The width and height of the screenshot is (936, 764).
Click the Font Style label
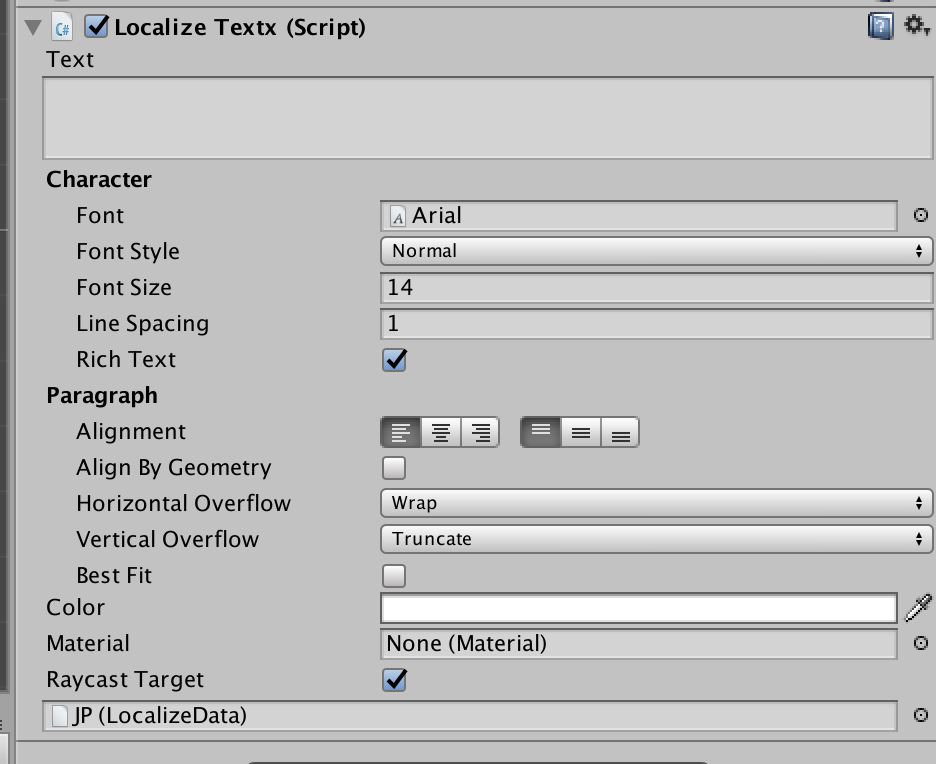point(128,252)
